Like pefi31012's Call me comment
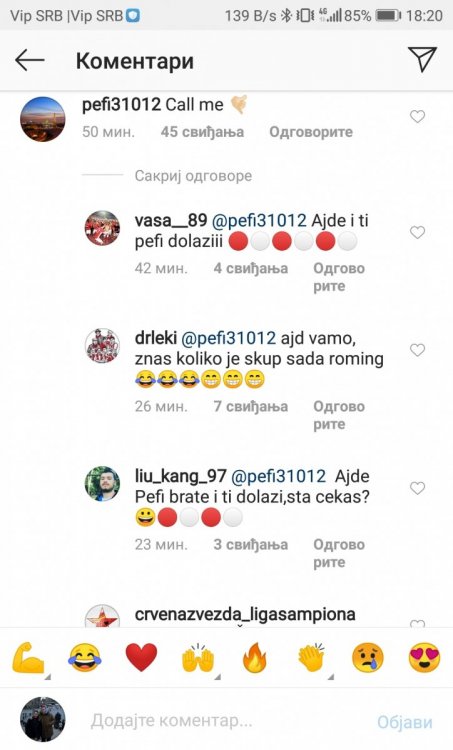This screenshot has width=453, height=750. point(418,116)
